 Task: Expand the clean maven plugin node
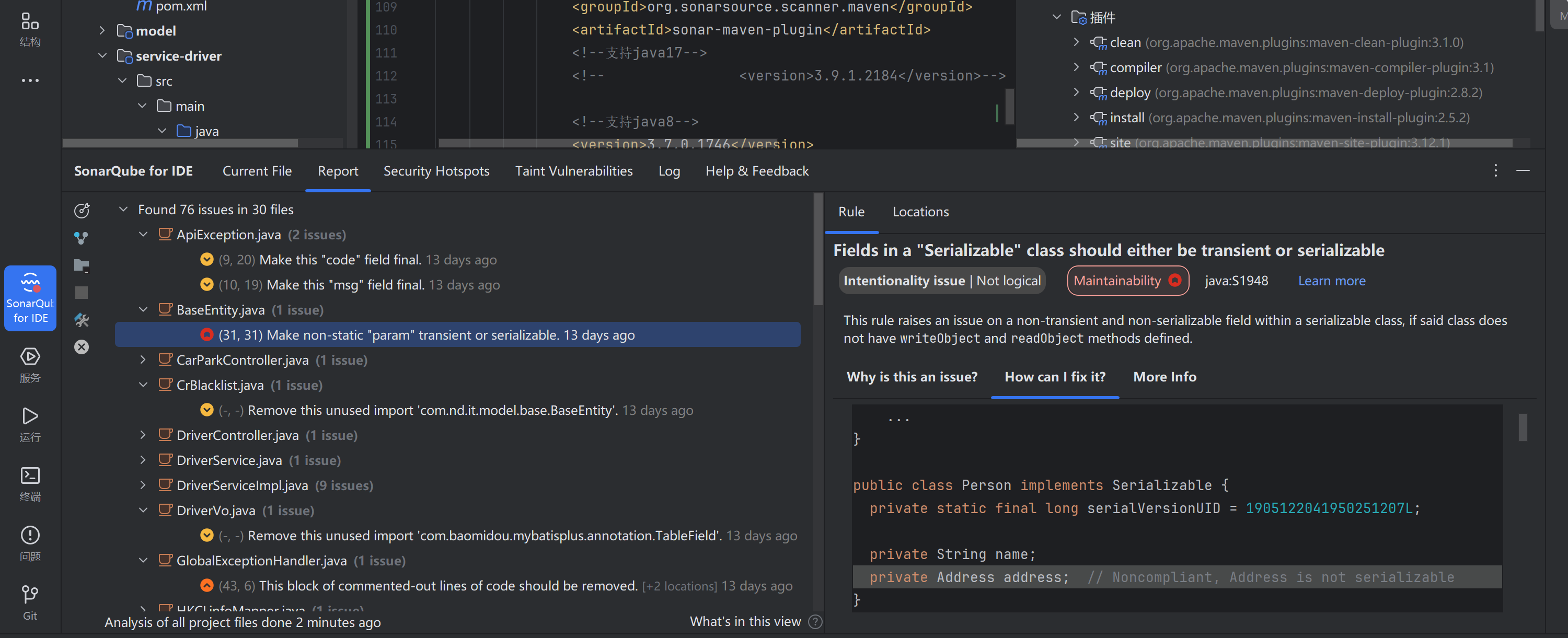click(1076, 43)
